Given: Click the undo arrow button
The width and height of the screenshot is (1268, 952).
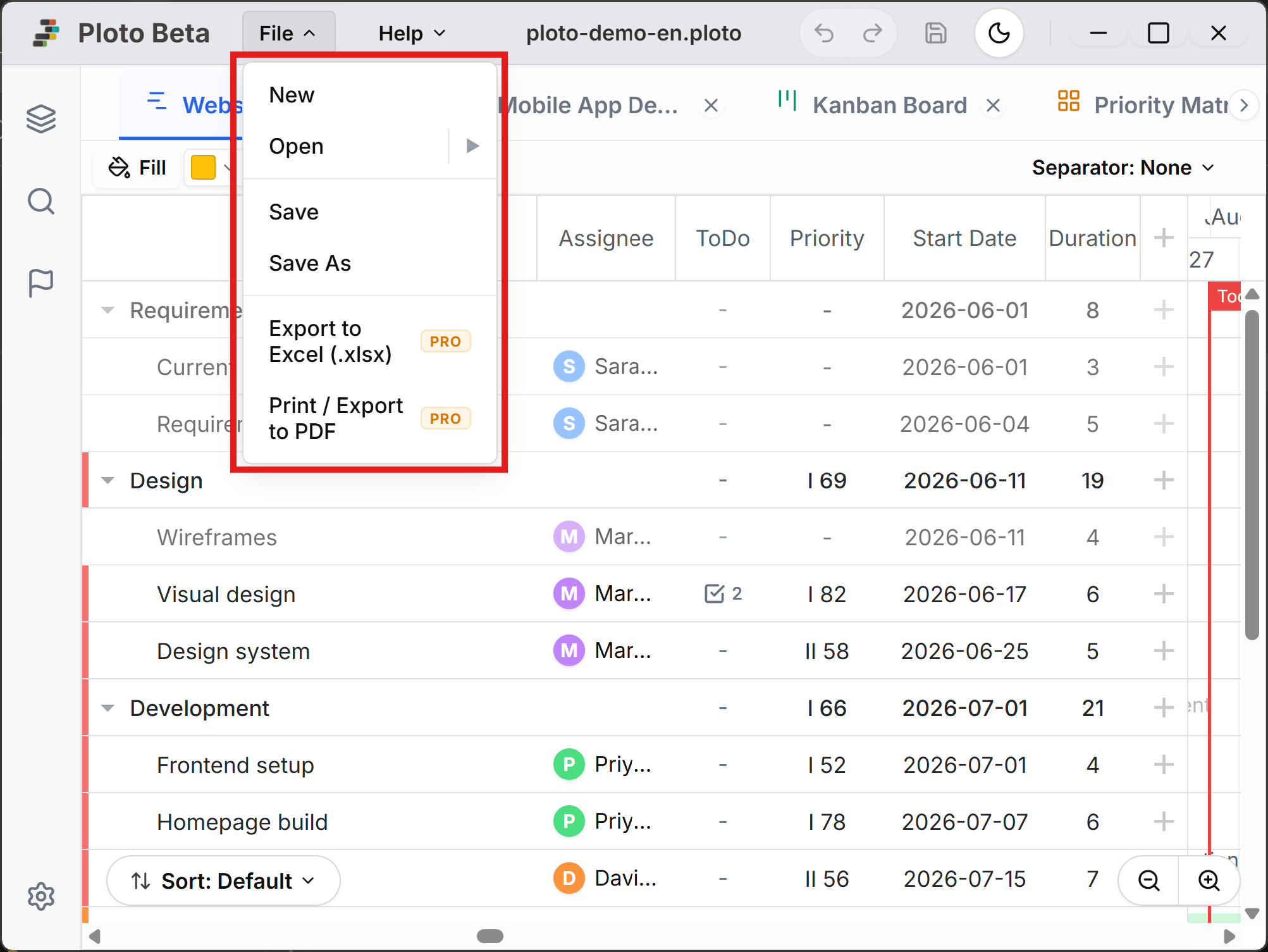Looking at the screenshot, I should pyautogui.click(x=824, y=33).
